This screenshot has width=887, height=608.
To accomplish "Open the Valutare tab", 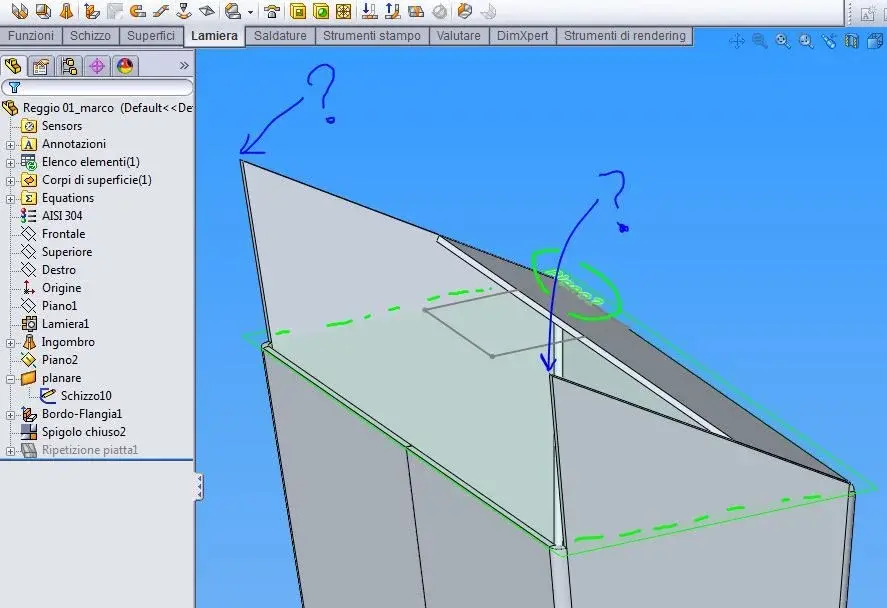I will (459, 36).
